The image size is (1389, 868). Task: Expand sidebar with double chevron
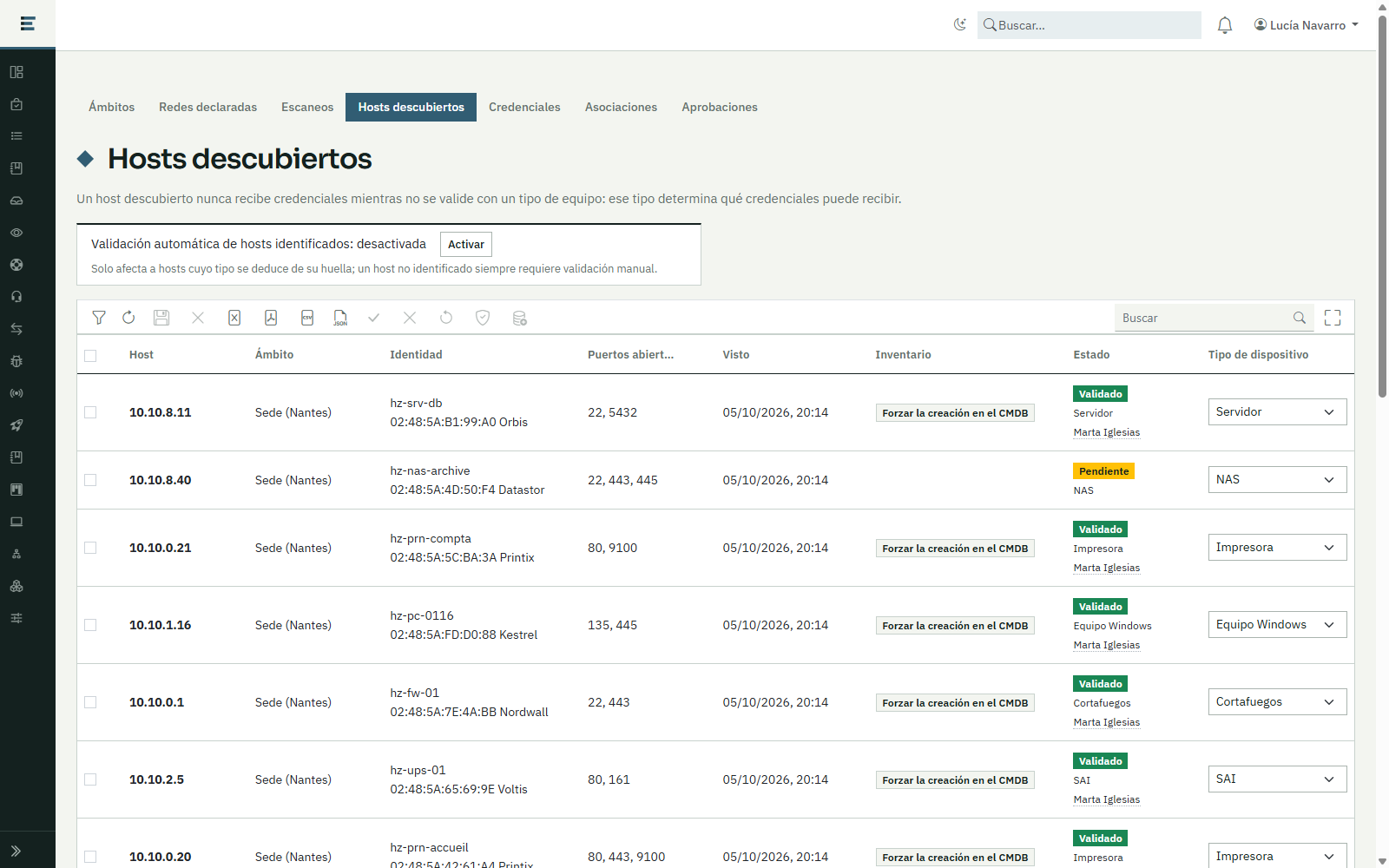tap(16, 852)
